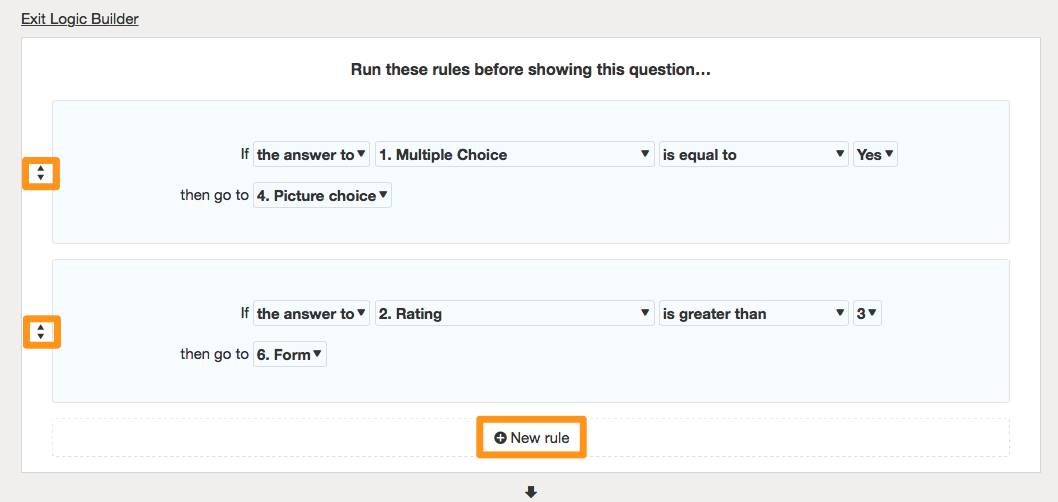The image size is (1058, 502).
Task: Click the plus icon in New rule
Action: (500, 438)
